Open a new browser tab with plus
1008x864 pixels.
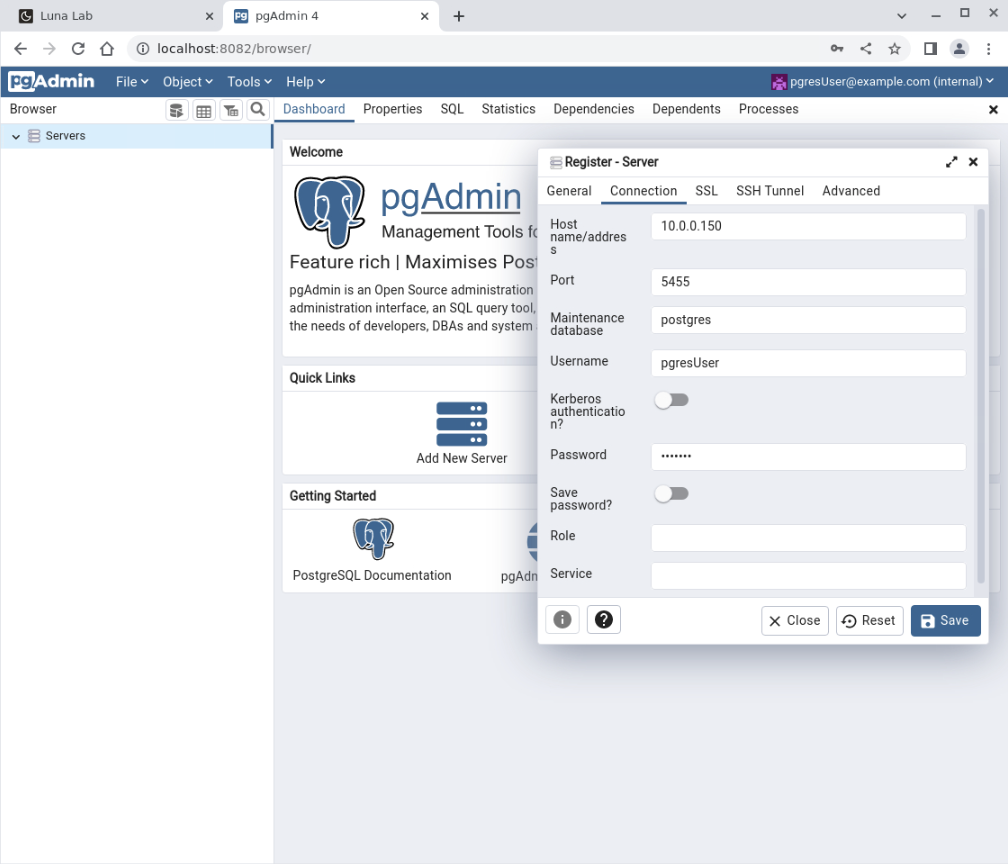(458, 17)
